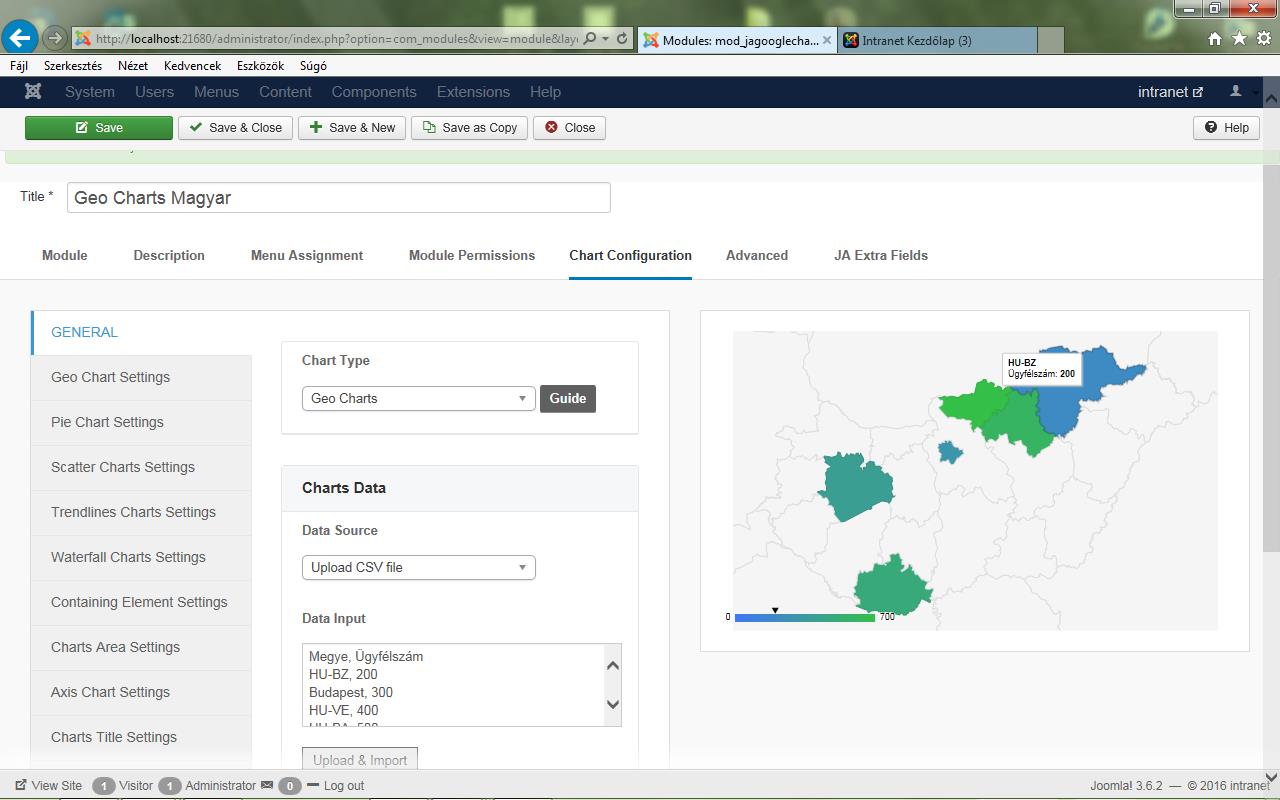Click the browser refresh icon
The image size is (1280, 800).
tap(622, 39)
